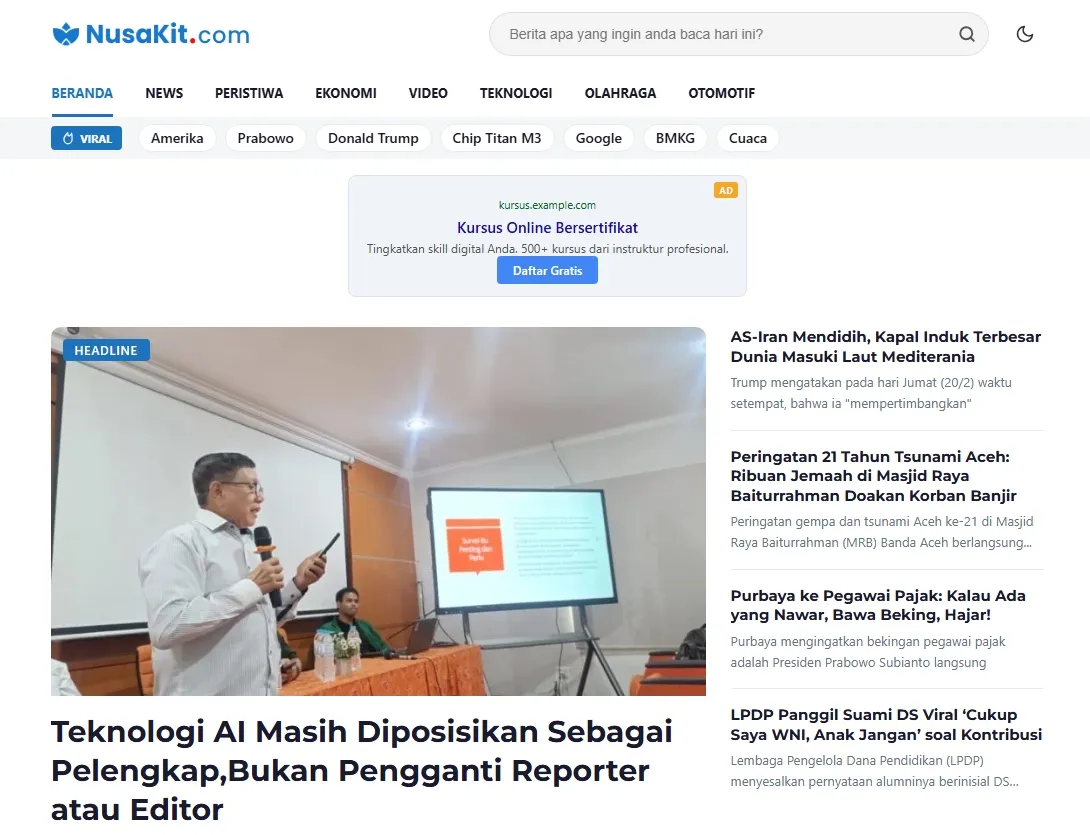Viewport: 1090px width, 835px height.
Task: Click the VIRAL badge button
Action: [x=86, y=138]
